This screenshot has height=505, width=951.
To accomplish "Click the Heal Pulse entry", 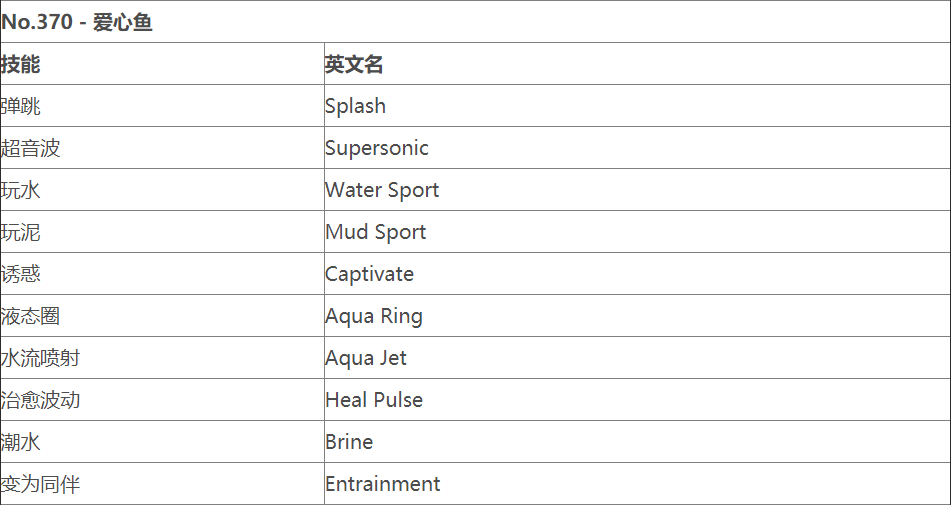I will coord(374,400).
